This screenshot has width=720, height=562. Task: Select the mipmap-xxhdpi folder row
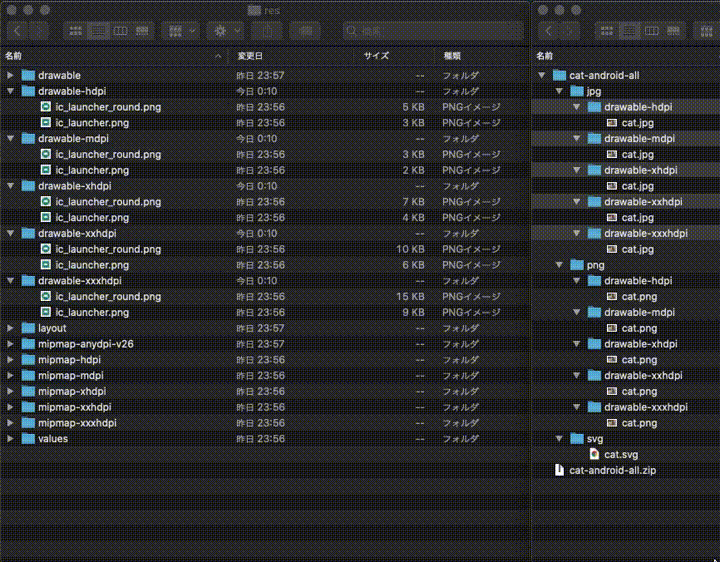264,407
